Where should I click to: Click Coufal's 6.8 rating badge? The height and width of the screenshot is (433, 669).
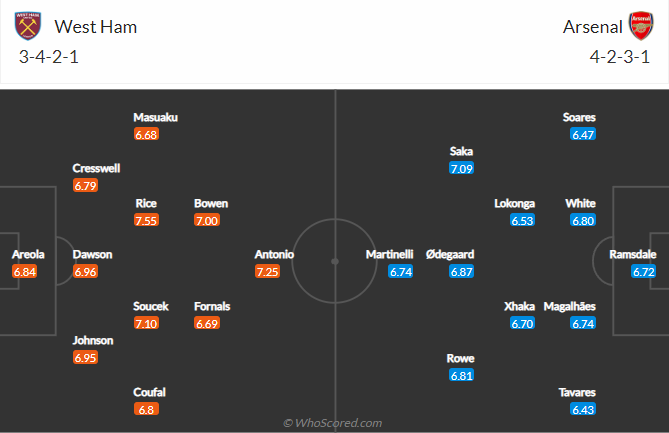146,409
